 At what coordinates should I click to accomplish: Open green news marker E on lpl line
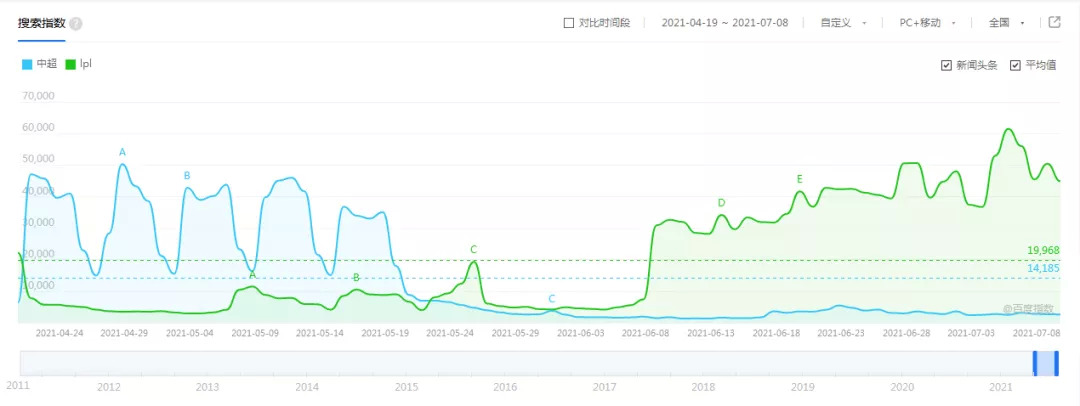800,179
